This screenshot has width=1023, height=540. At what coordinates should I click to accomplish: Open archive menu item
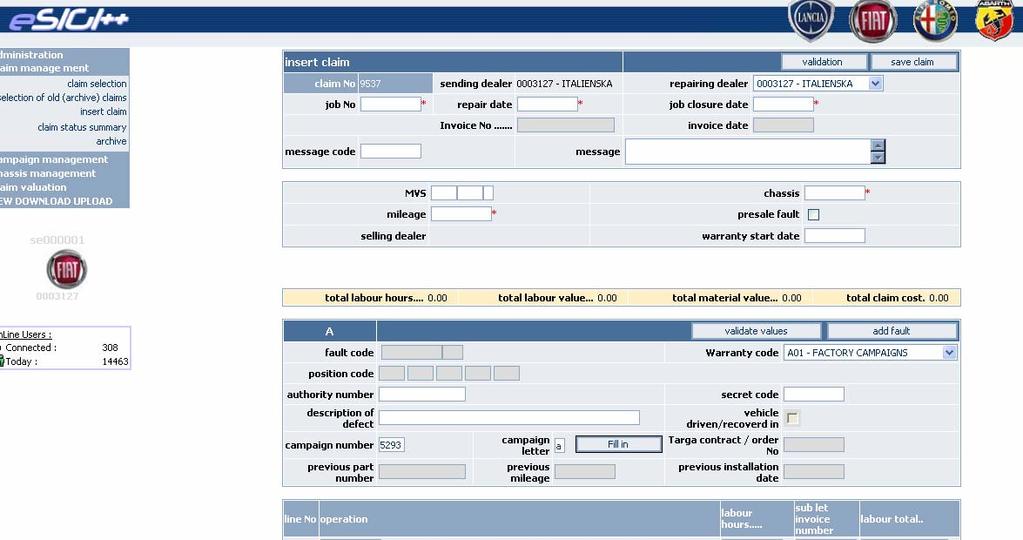(x=111, y=141)
